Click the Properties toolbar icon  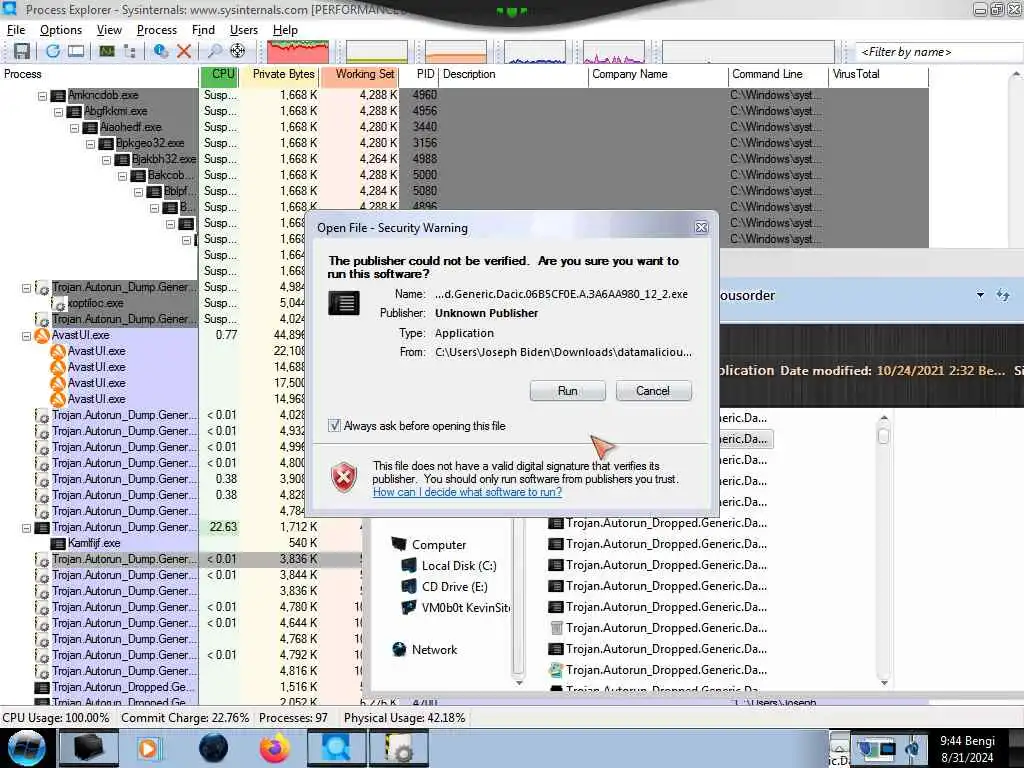click(160, 51)
